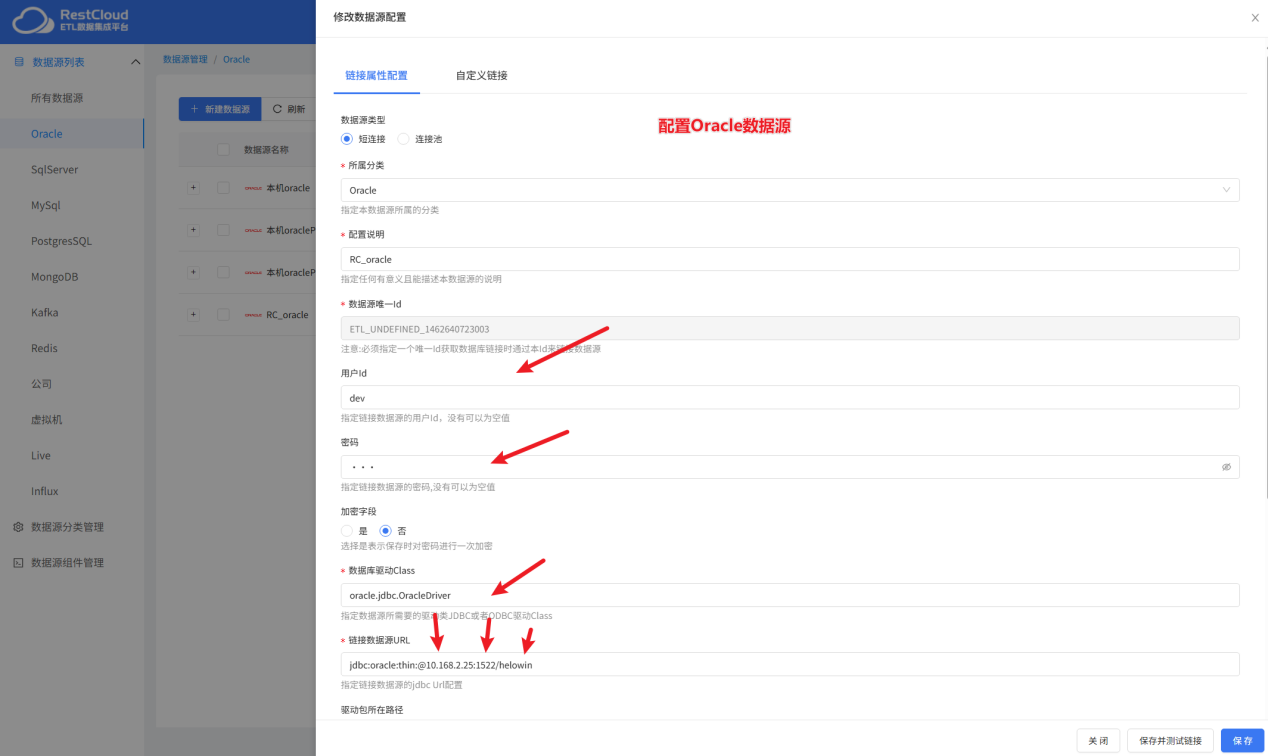The image size is (1268, 756).
Task: Click the 刷新 refresh button
Action: click(289, 109)
